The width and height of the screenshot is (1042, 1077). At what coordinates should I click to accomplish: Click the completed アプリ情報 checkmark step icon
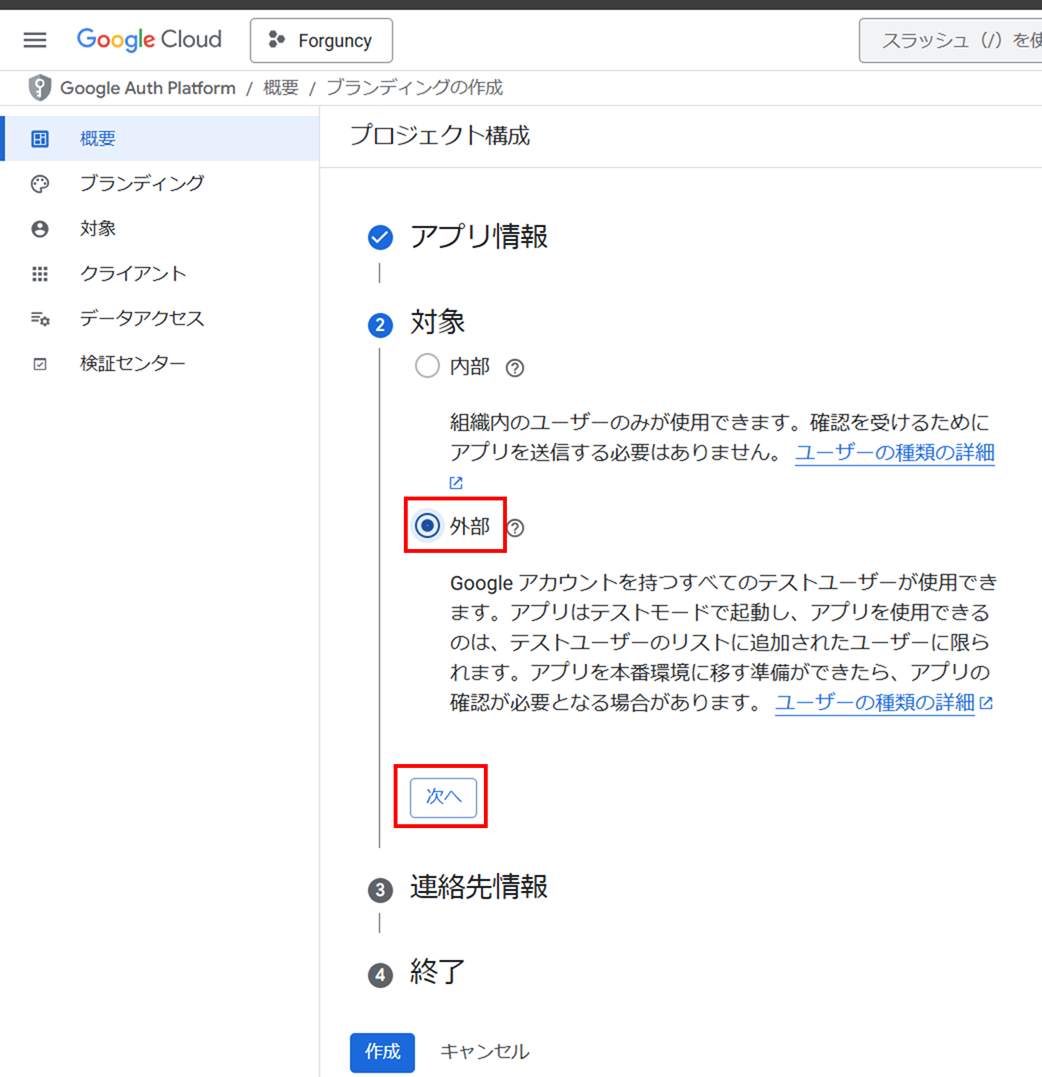[380, 237]
